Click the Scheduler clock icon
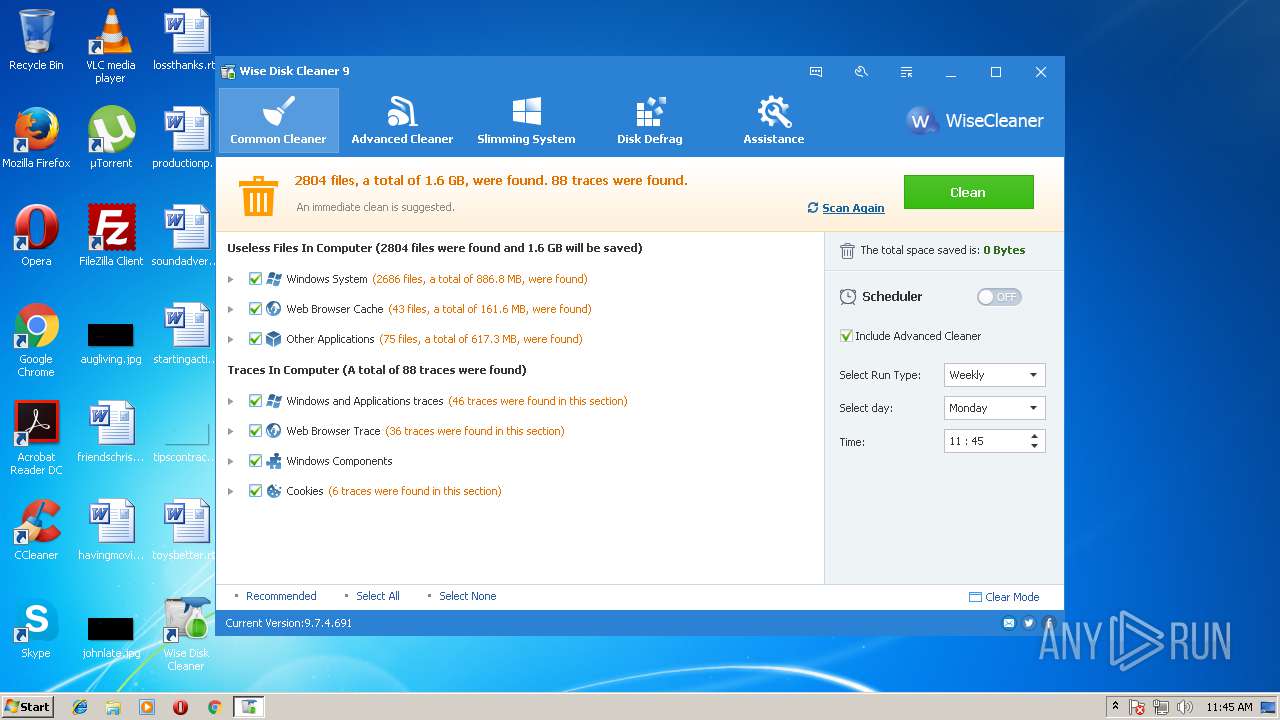The width and height of the screenshot is (1280, 720). pos(848,297)
